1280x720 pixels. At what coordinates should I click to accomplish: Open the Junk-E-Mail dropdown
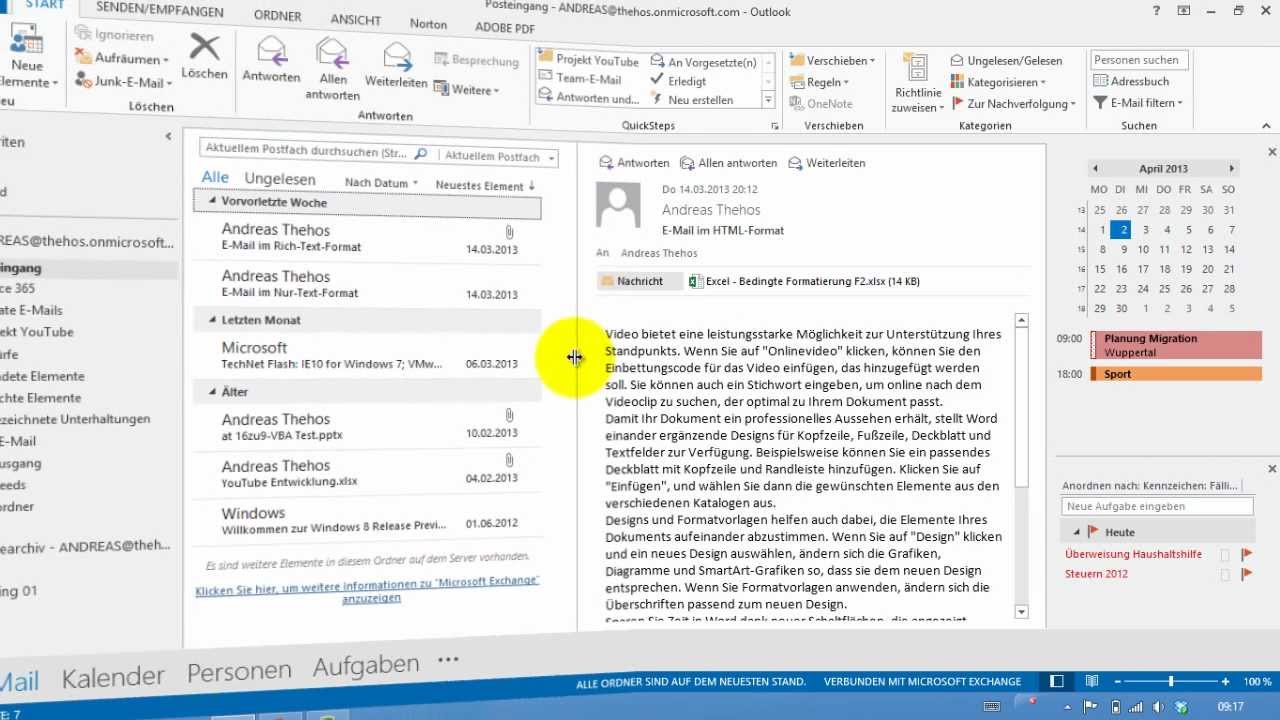point(124,82)
